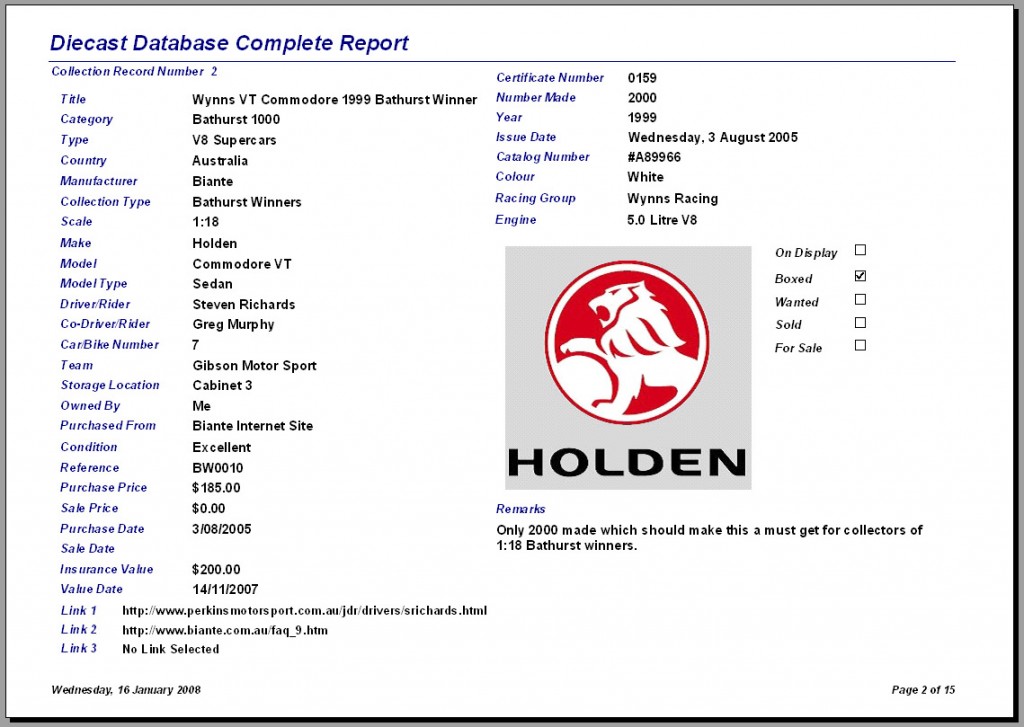
Task: Click the Certificate Number value 0159
Action: [x=642, y=78]
